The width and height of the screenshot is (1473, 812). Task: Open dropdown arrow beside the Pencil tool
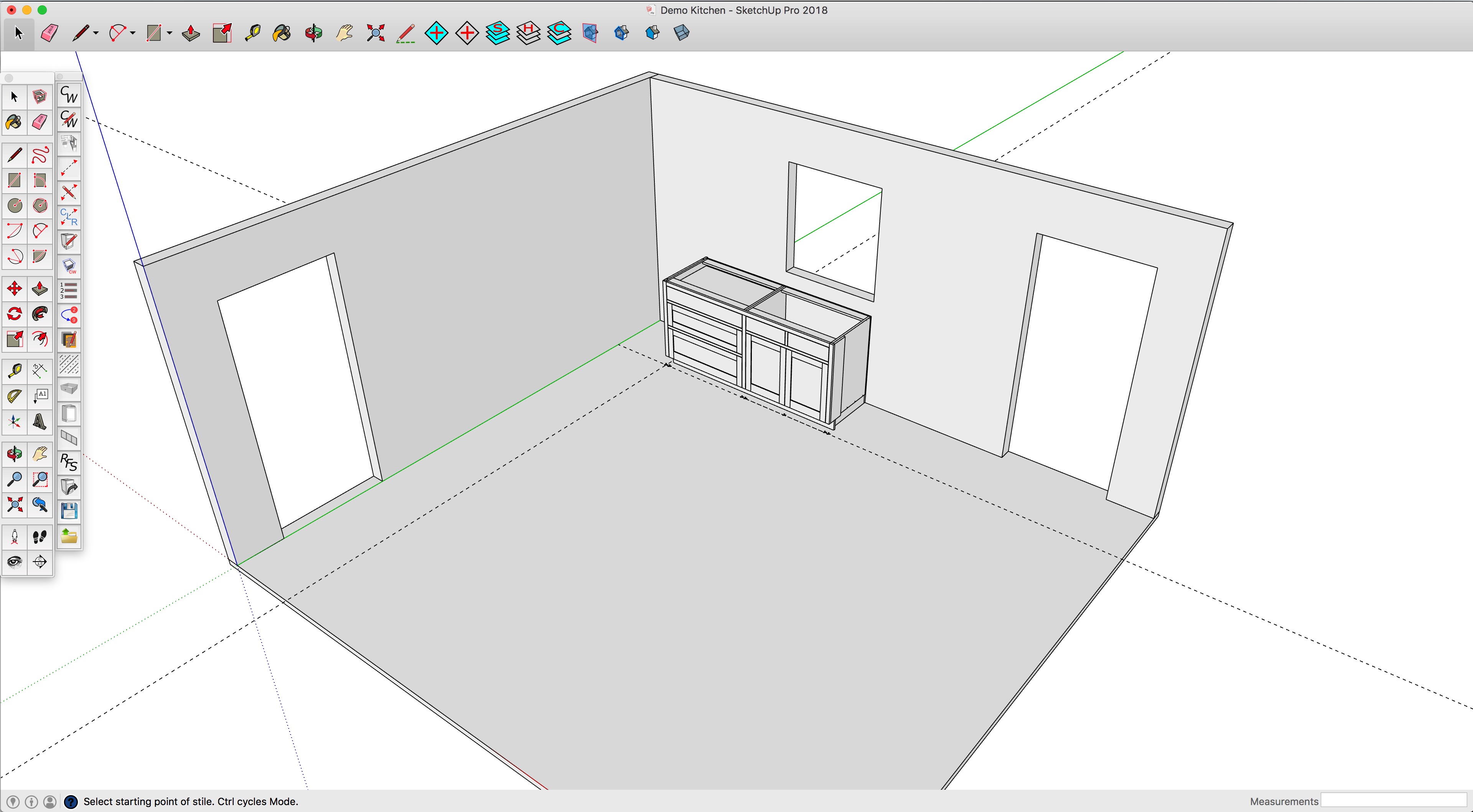[96, 33]
